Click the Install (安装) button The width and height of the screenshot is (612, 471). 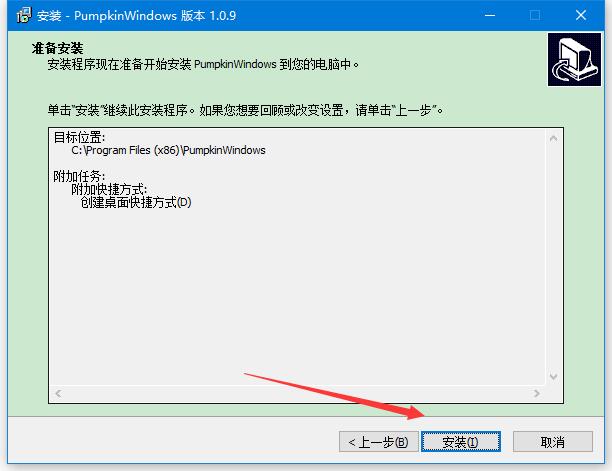(461, 442)
